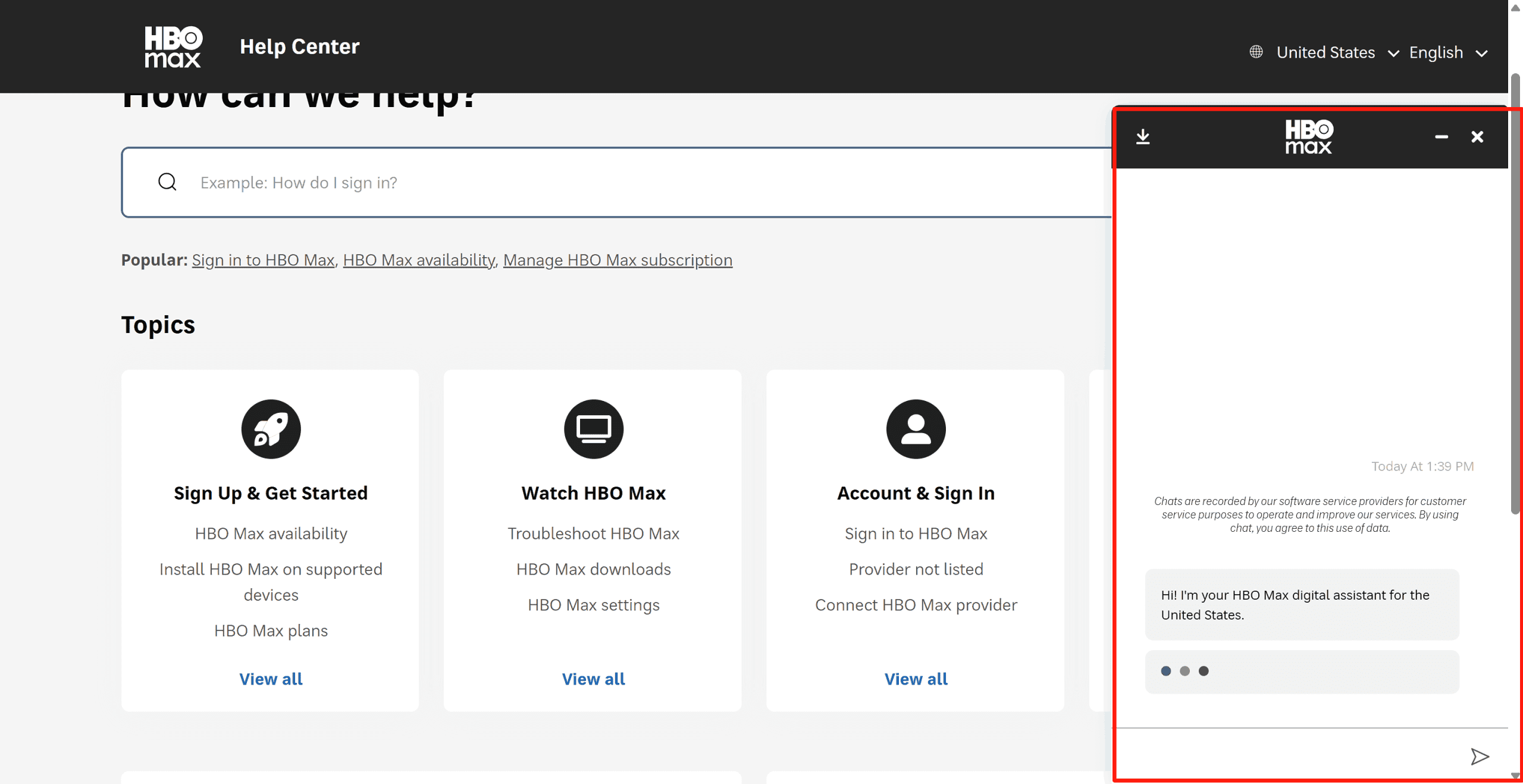
Task: Click the assistant greeting message bubble
Action: coord(1302,604)
